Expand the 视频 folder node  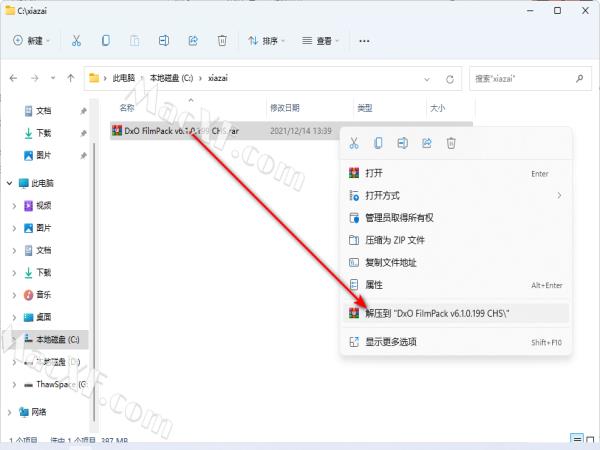[14, 206]
